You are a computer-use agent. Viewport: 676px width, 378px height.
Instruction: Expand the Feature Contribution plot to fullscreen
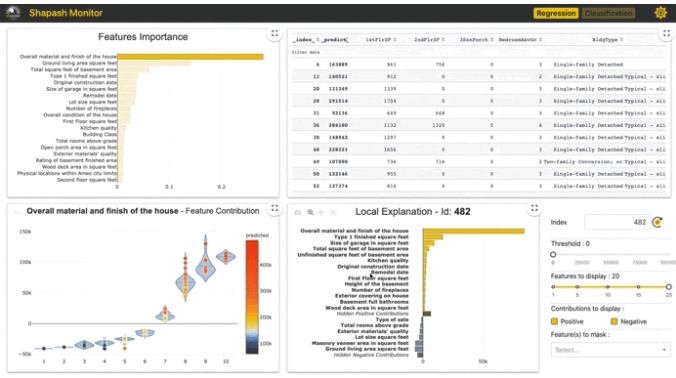coord(275,209)
